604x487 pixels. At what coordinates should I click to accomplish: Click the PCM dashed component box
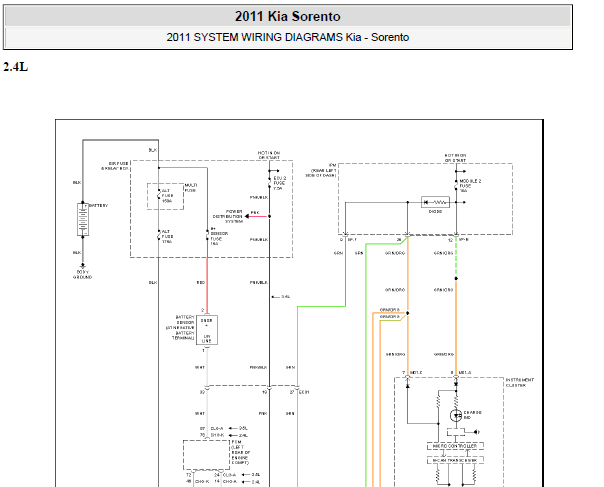206,455
